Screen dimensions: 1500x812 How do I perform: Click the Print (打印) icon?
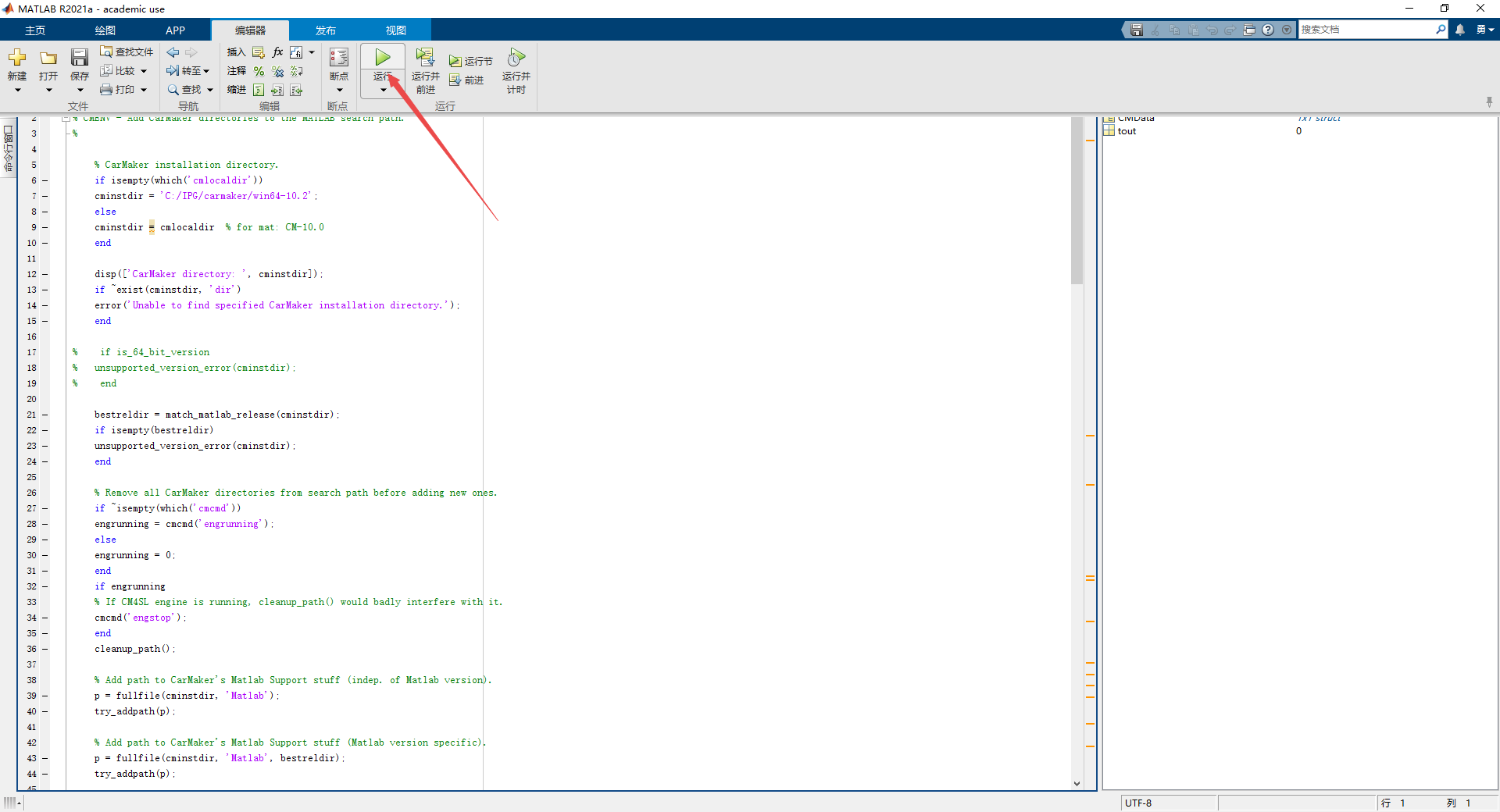(x=106, y=90)
